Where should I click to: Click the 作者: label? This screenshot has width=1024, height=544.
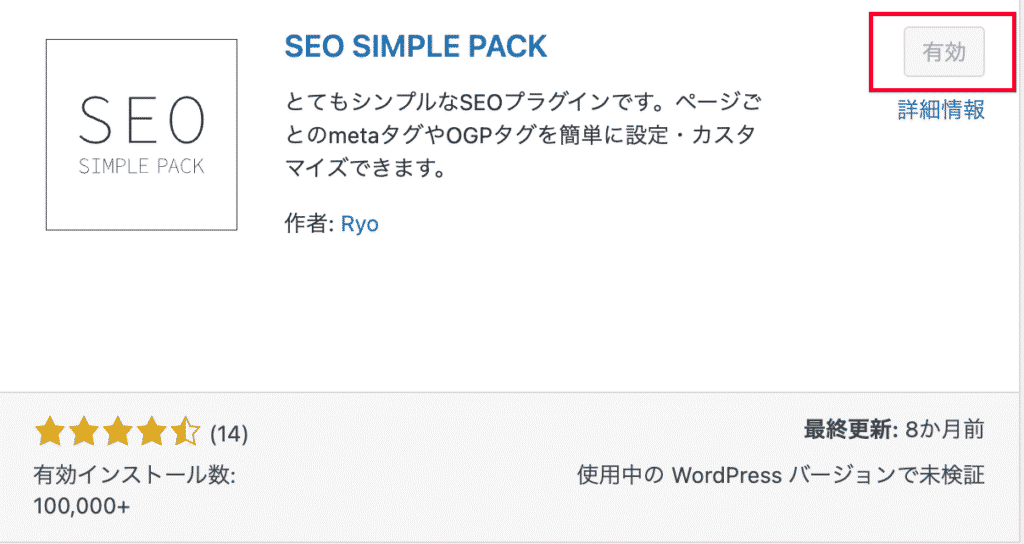coord(307,224)
